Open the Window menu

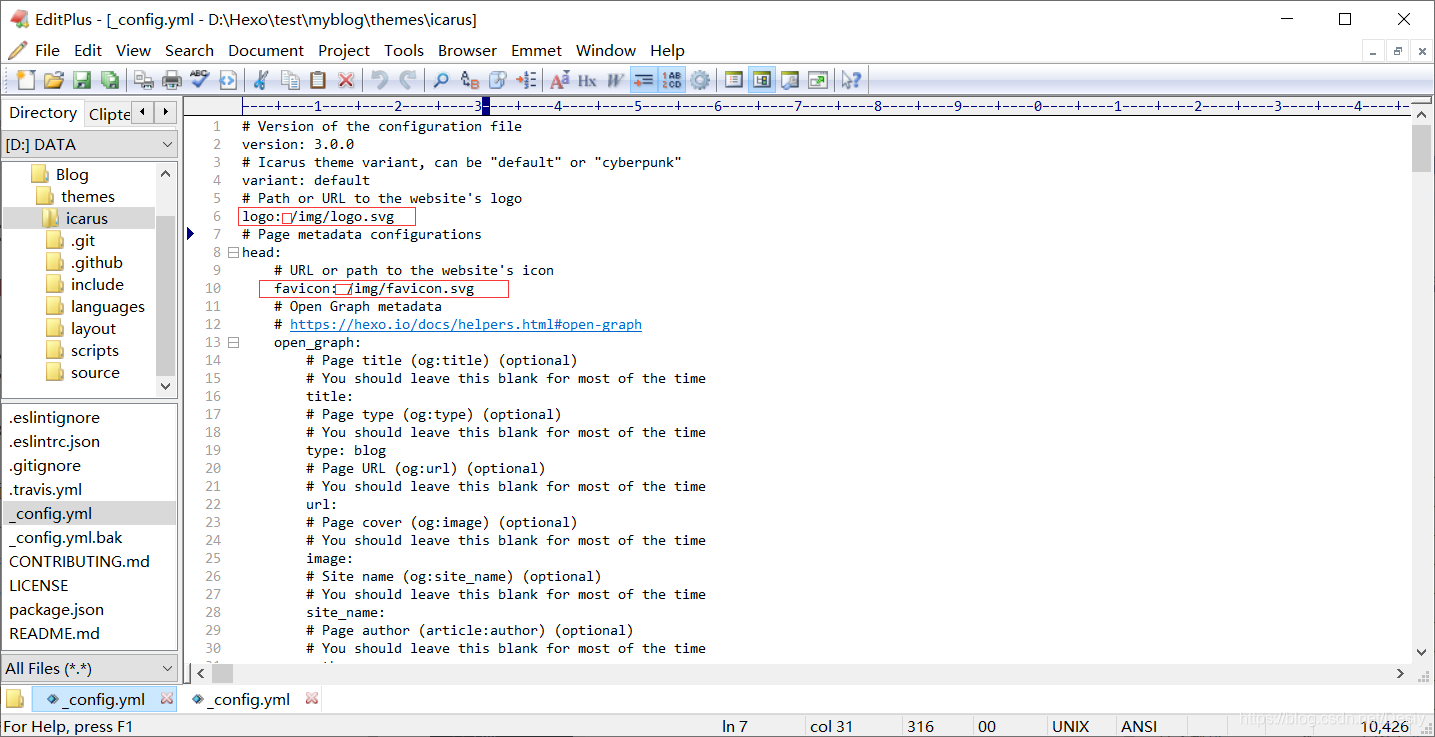(x=605, y=50)
